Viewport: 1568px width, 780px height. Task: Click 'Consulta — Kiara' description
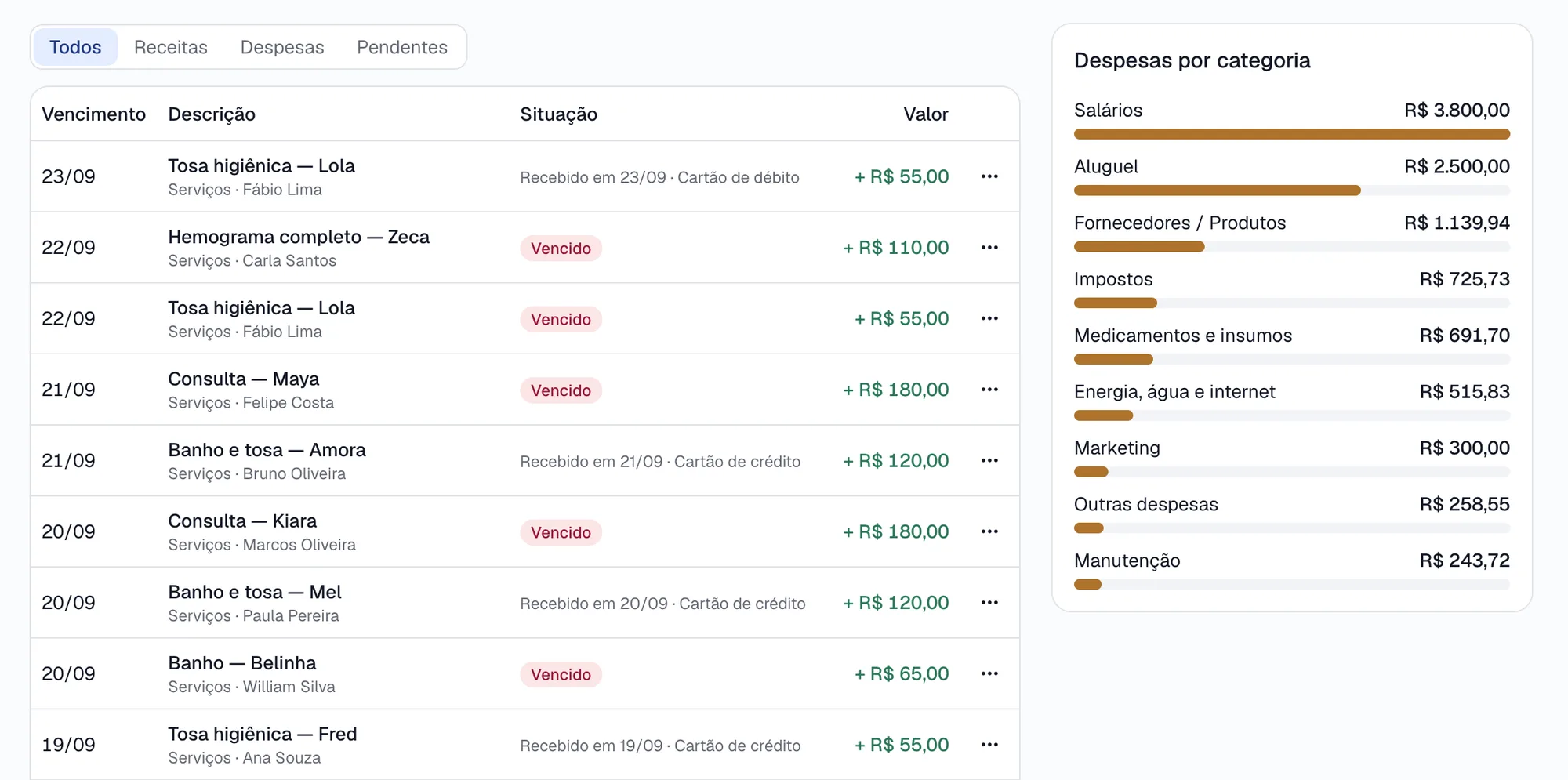point(242,521)
